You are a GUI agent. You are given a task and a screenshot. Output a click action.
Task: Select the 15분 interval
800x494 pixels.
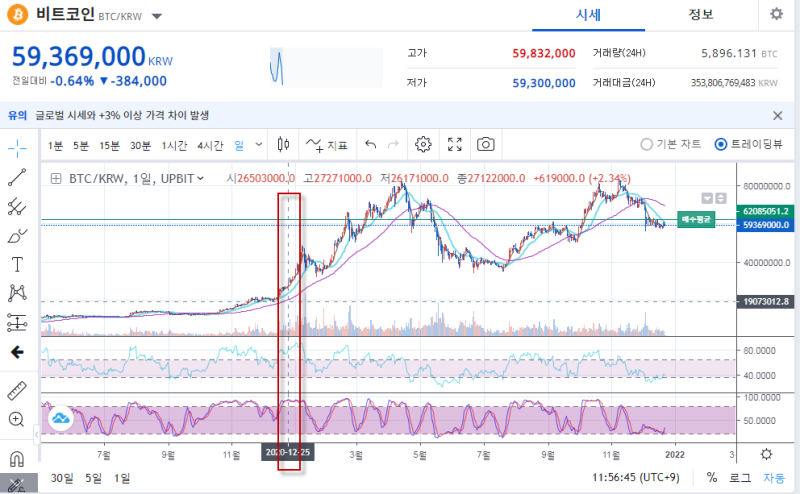tap(109, 145)
